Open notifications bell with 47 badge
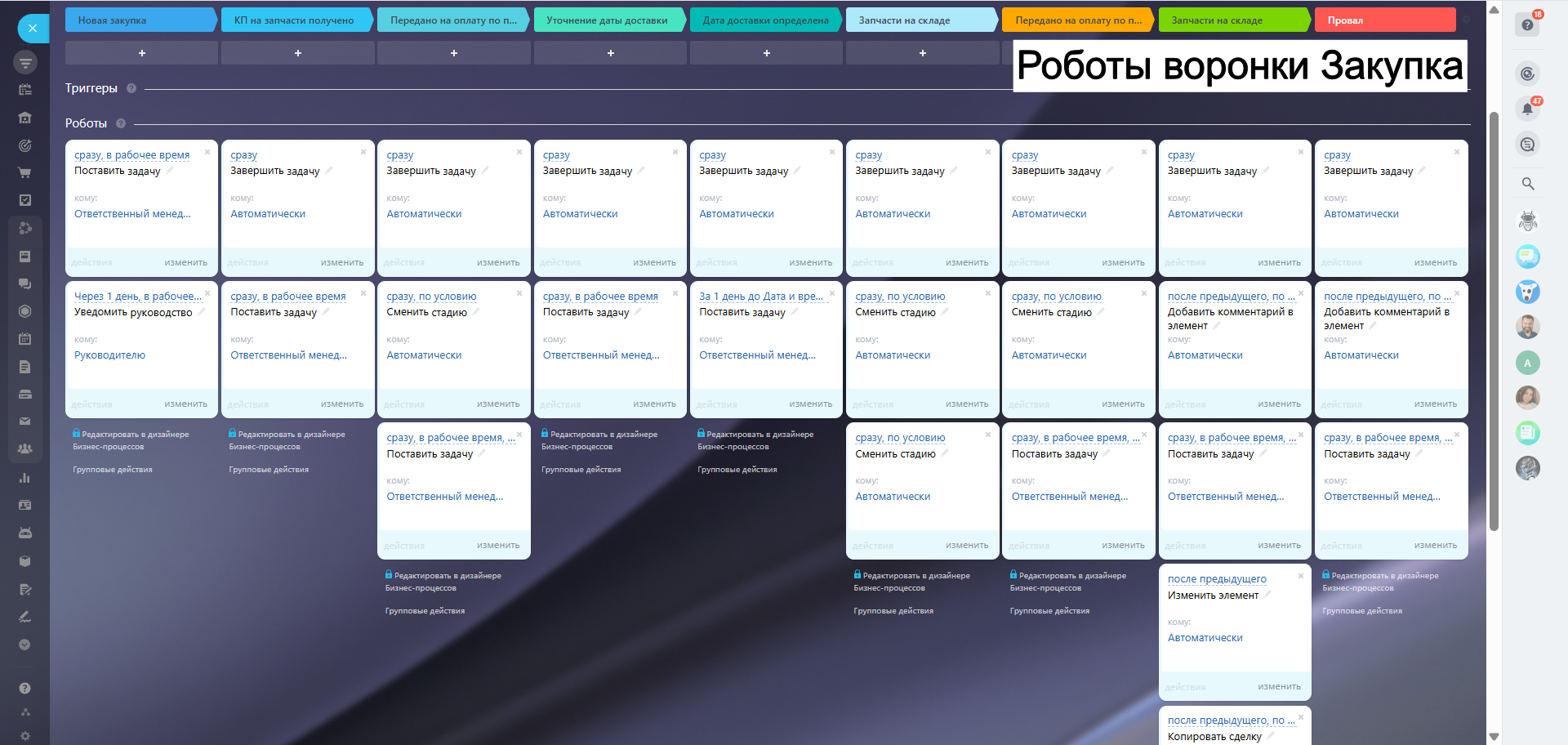This screenshot has height=745, width=1568. [1528, 109]
